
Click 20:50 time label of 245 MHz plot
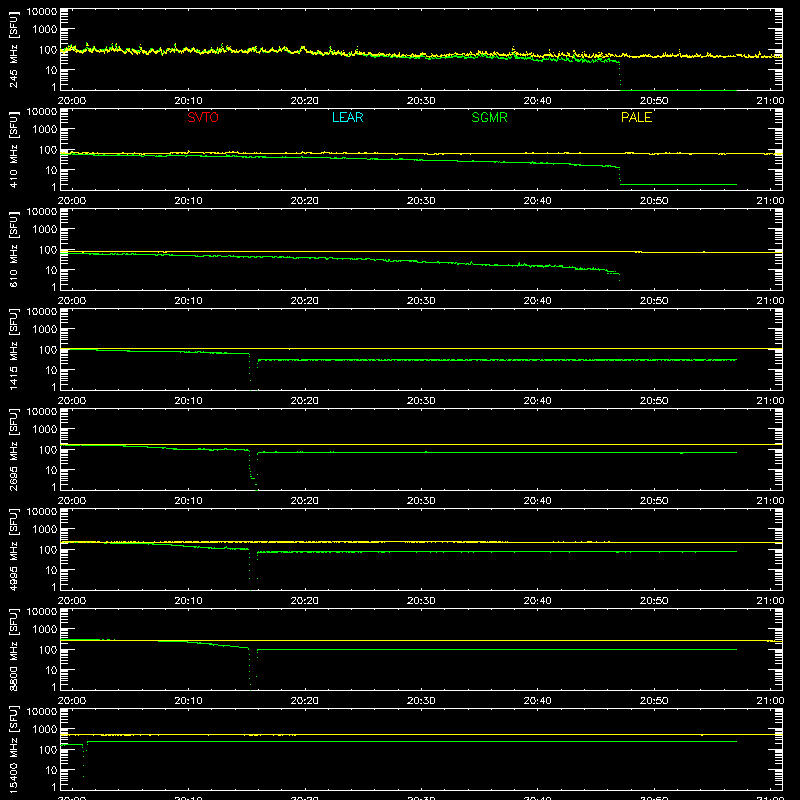[654, 101]
